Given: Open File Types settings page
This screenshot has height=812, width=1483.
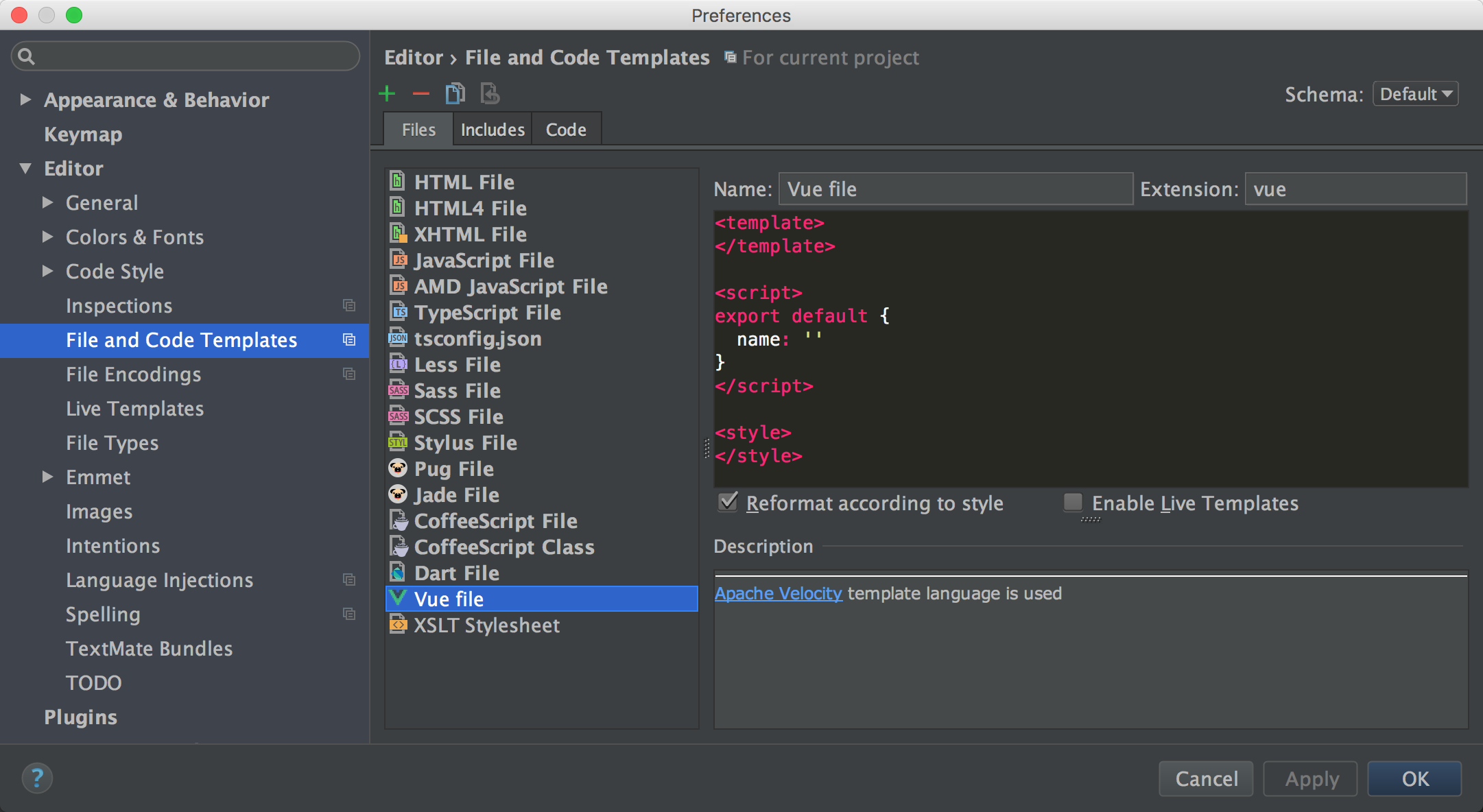Looking at the screenshot, I should tap(112, 443).
